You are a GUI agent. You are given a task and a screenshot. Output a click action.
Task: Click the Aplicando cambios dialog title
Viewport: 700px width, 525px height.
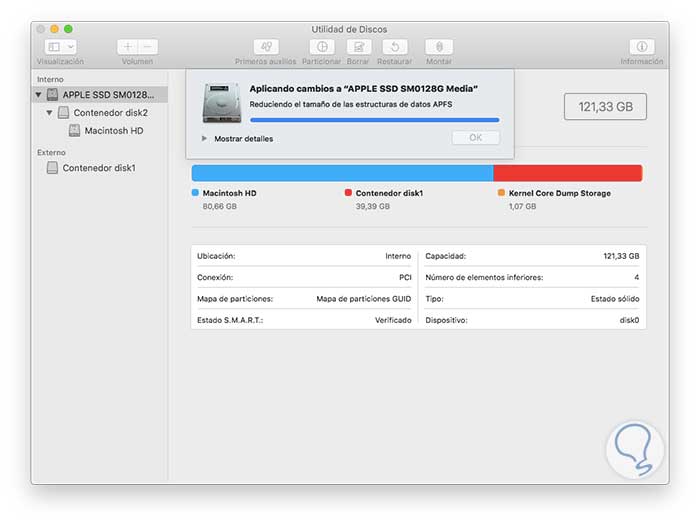tap(363, 88)
